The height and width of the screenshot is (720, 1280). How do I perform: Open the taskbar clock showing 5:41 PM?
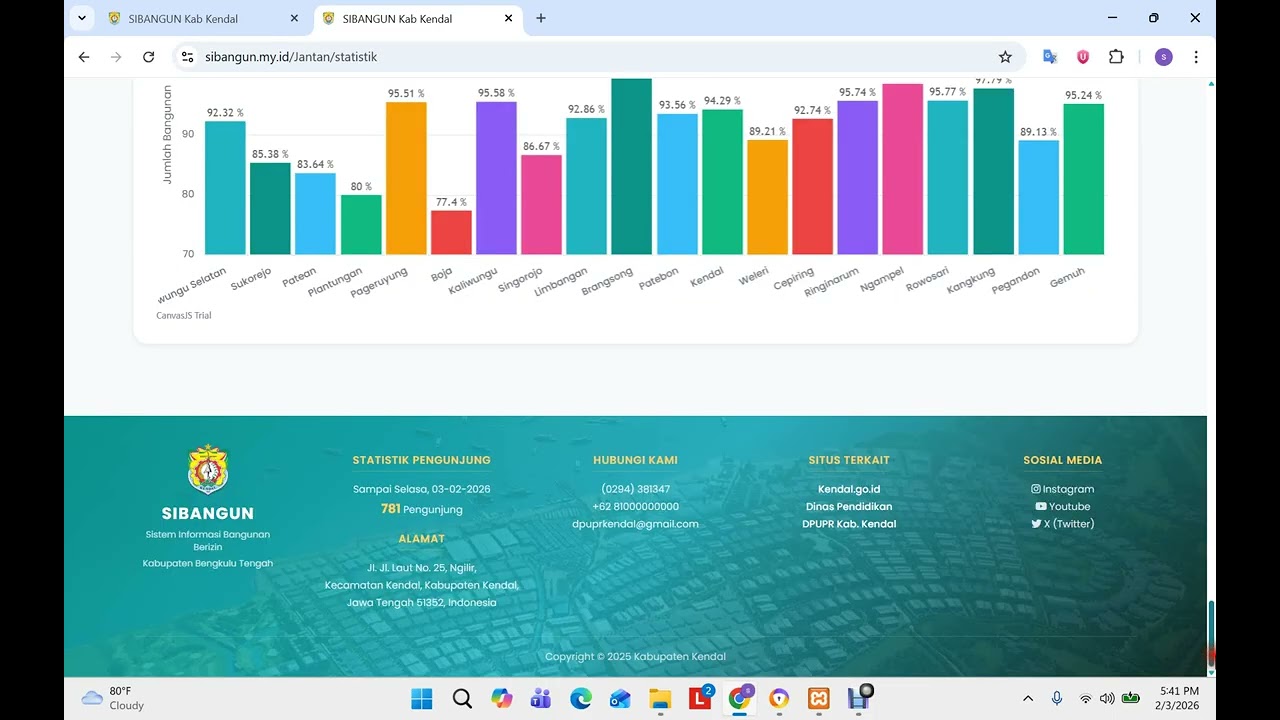tap(1179, 698)
